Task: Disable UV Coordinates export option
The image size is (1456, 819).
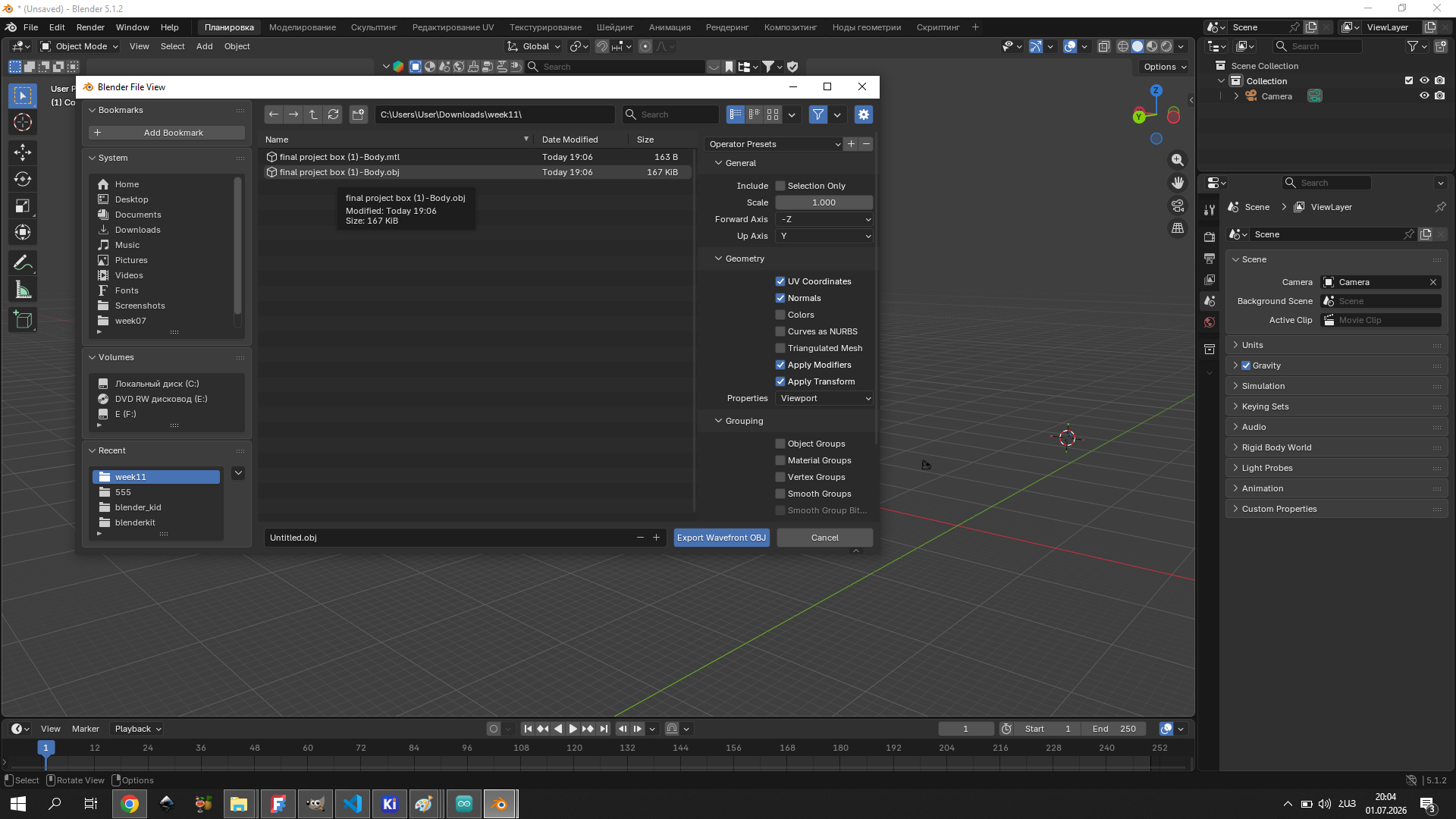Action: (x=780, y=281)
